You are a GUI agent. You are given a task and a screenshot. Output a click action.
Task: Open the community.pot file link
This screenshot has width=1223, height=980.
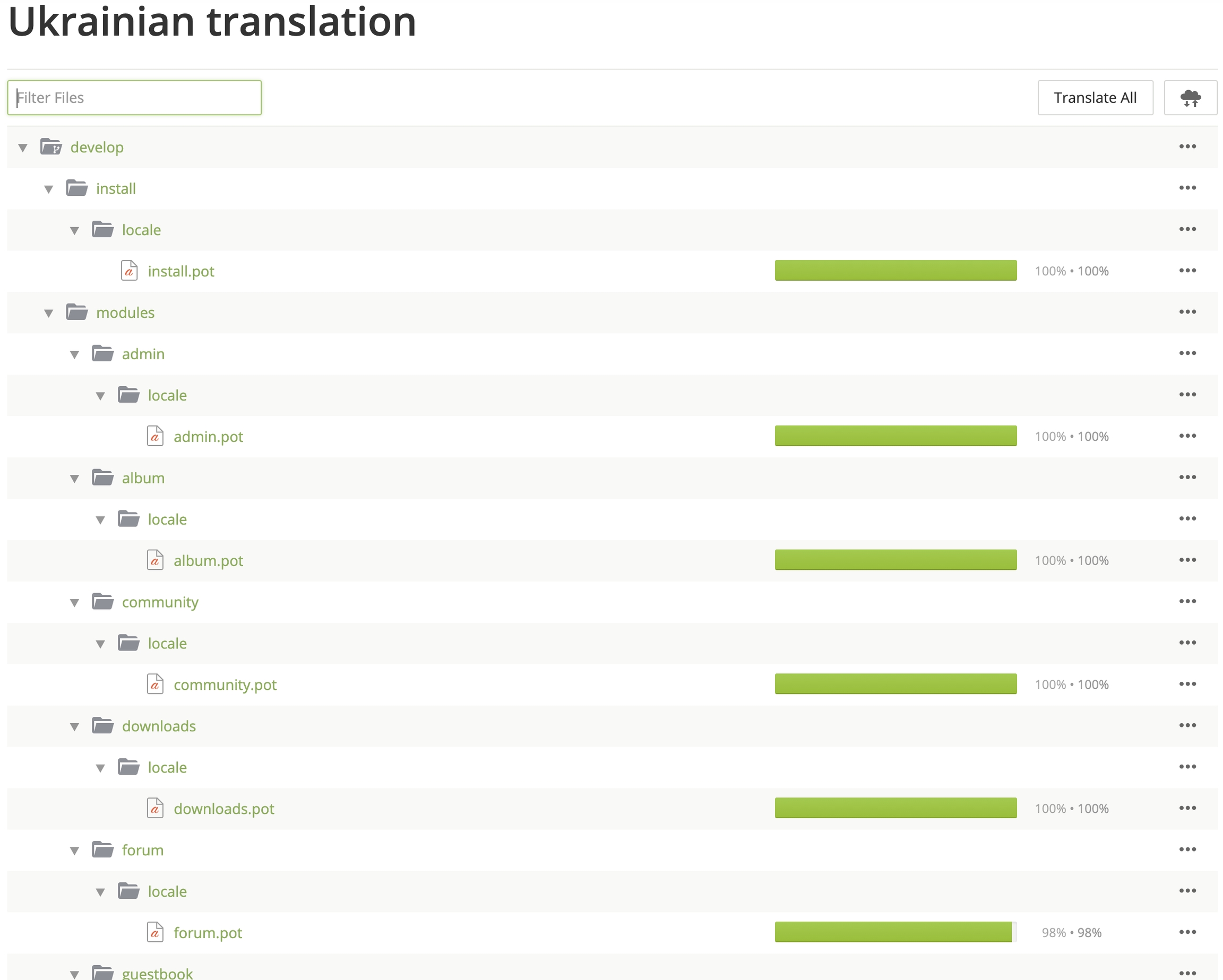tap(225, 684)
